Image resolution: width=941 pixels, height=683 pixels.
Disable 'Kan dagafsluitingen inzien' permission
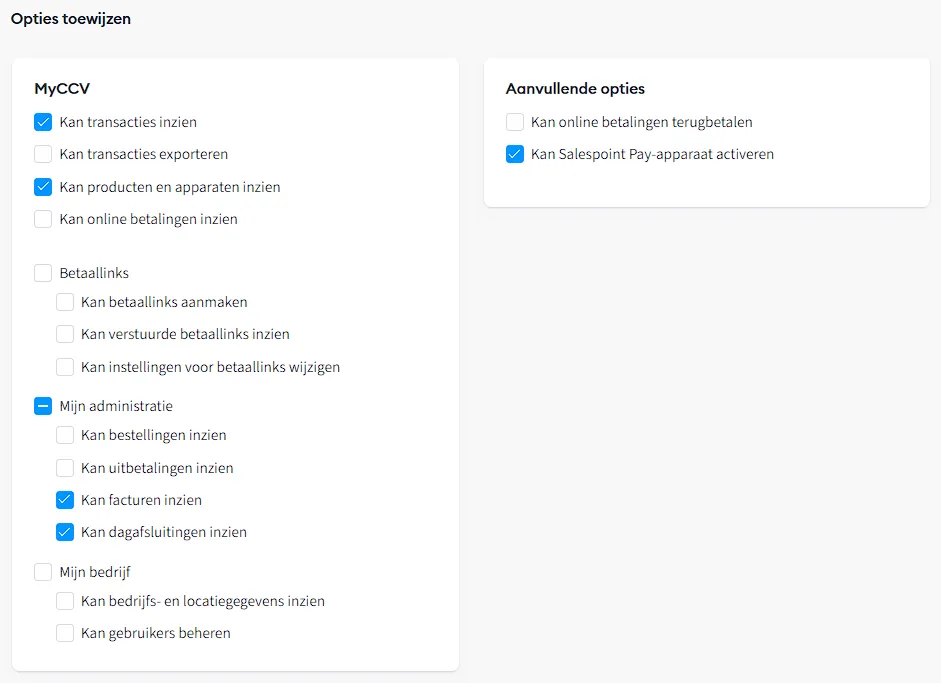[65, 532]
